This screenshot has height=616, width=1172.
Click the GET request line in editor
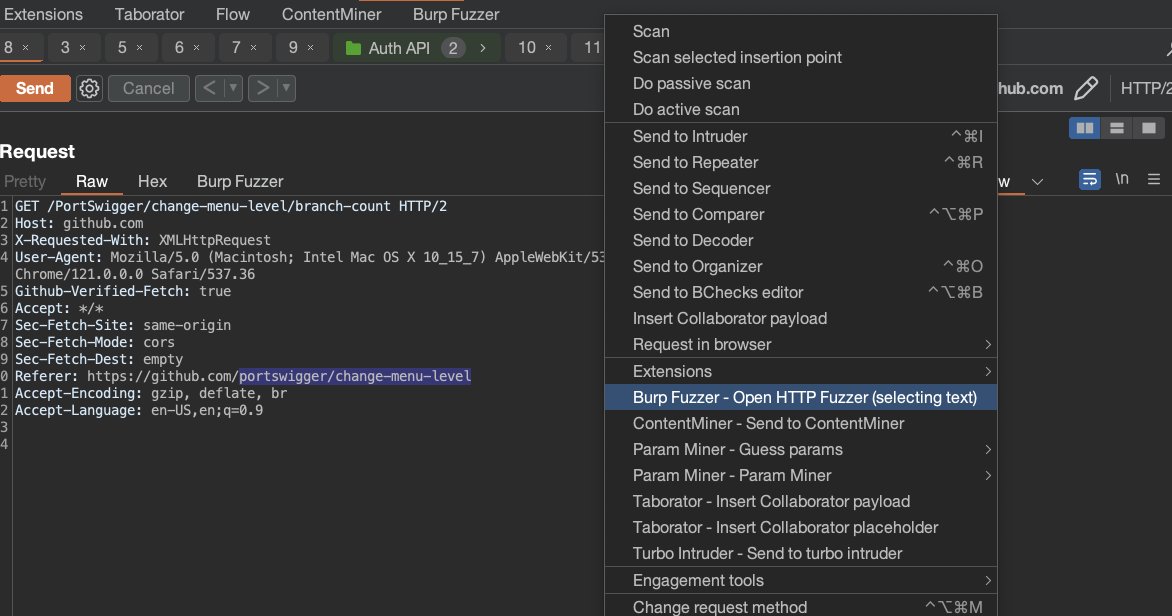[231, 206]
